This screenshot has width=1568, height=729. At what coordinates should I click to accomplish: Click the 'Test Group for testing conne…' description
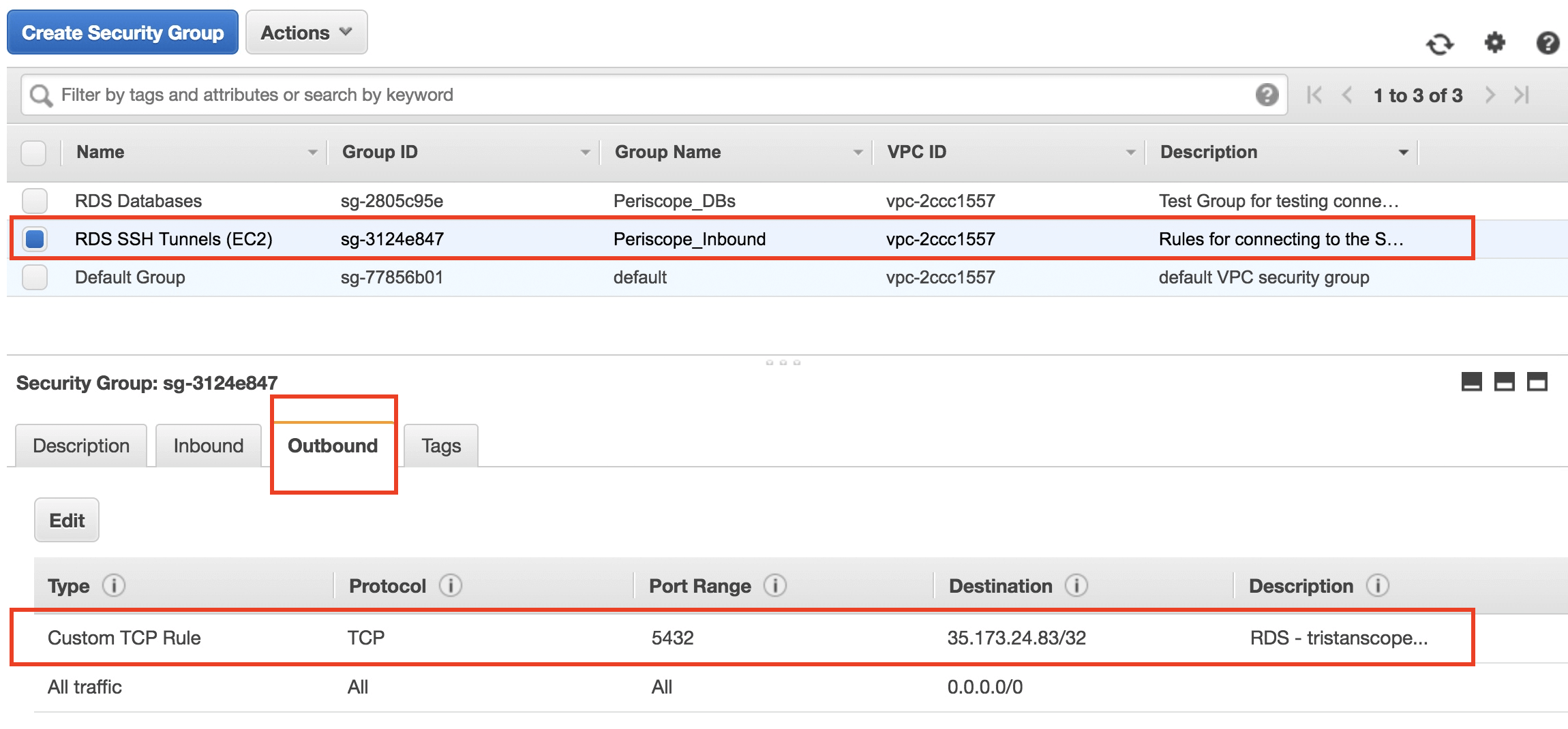(x=1279, y=201)
